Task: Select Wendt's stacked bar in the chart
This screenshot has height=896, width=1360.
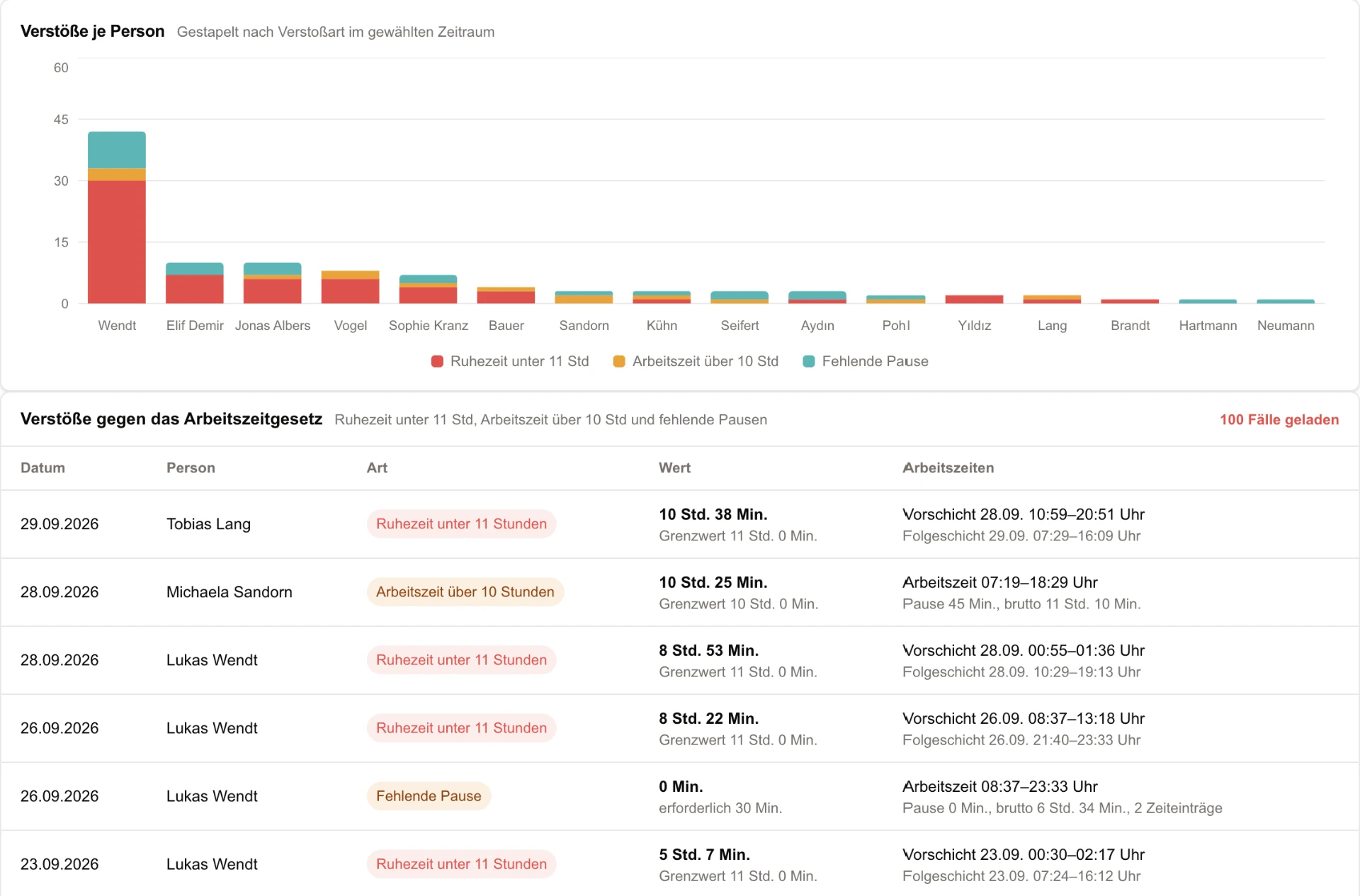Action: tap(117, 217)
